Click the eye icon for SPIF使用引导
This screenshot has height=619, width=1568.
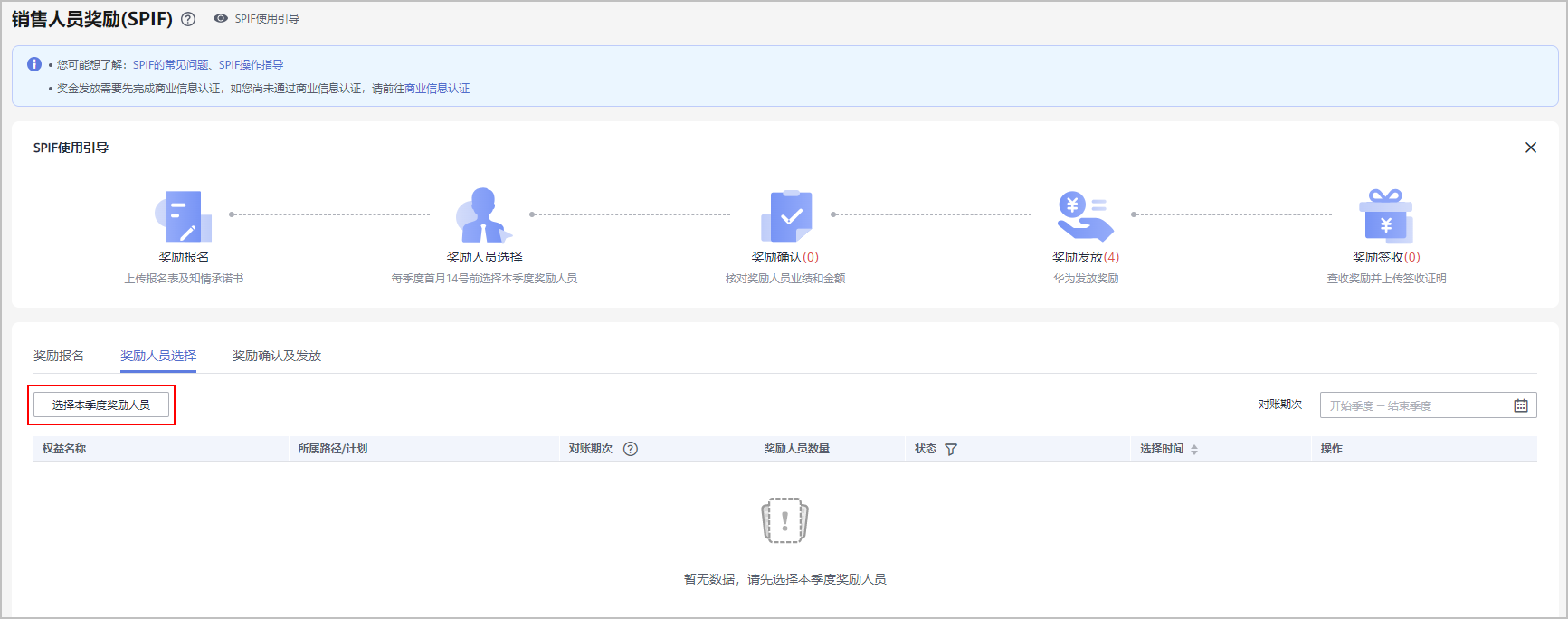(221, 18)
